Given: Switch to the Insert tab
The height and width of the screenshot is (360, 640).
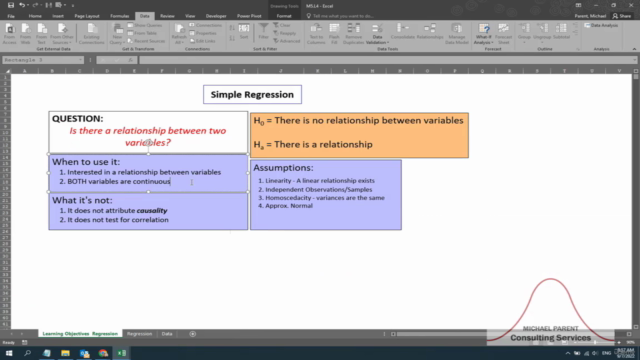Looking at the screenshot, I should pyautogui.click(x=58, y=16).
